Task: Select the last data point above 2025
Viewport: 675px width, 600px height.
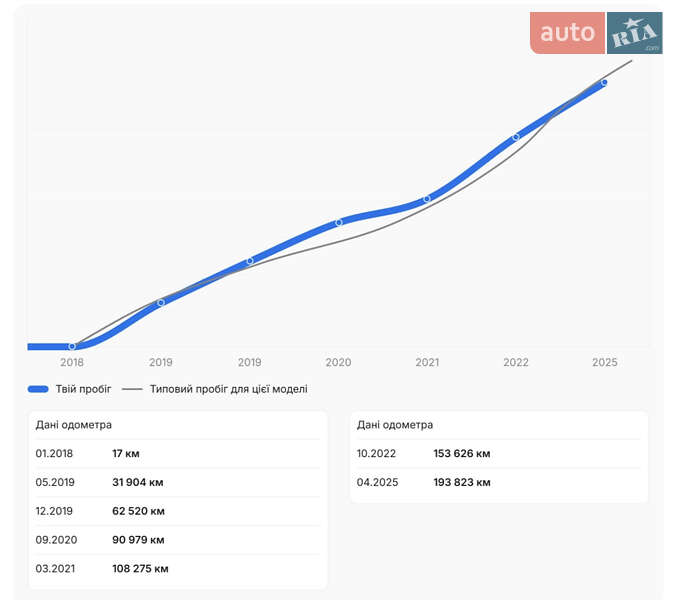Action: pyautogui.click(x=604, y=83)
